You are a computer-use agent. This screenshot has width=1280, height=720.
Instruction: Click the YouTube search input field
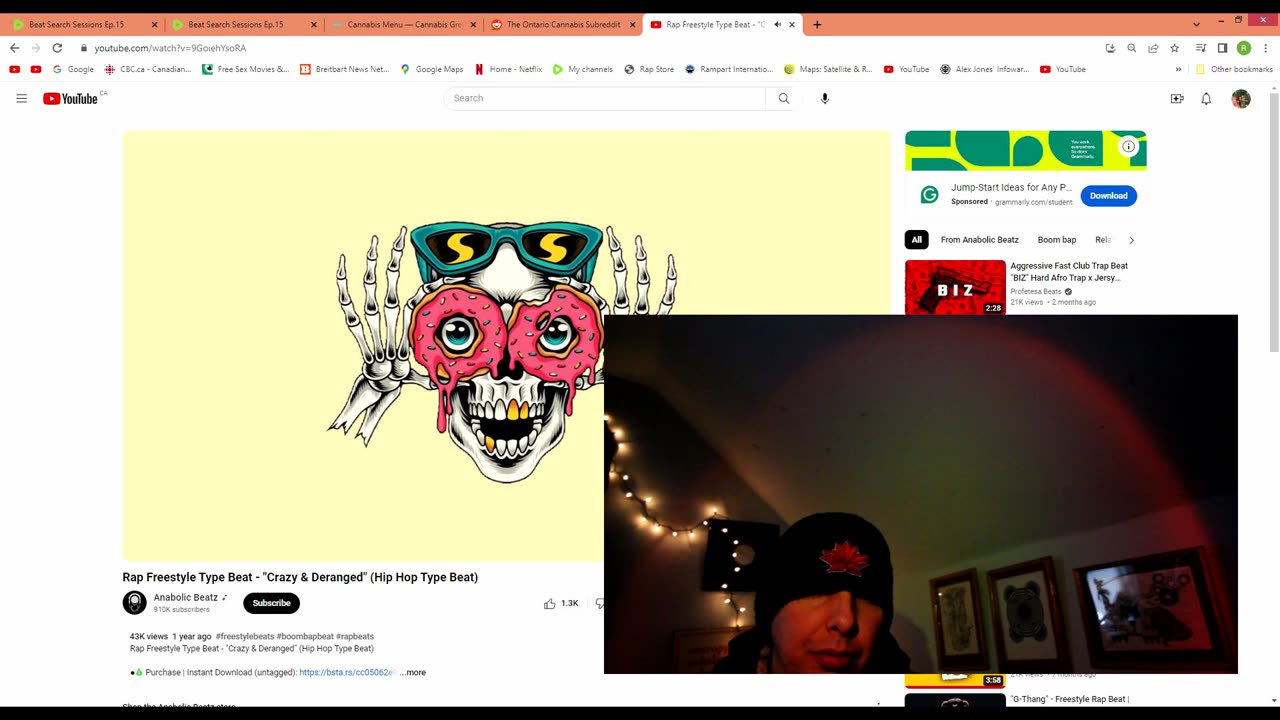point(605,98)
